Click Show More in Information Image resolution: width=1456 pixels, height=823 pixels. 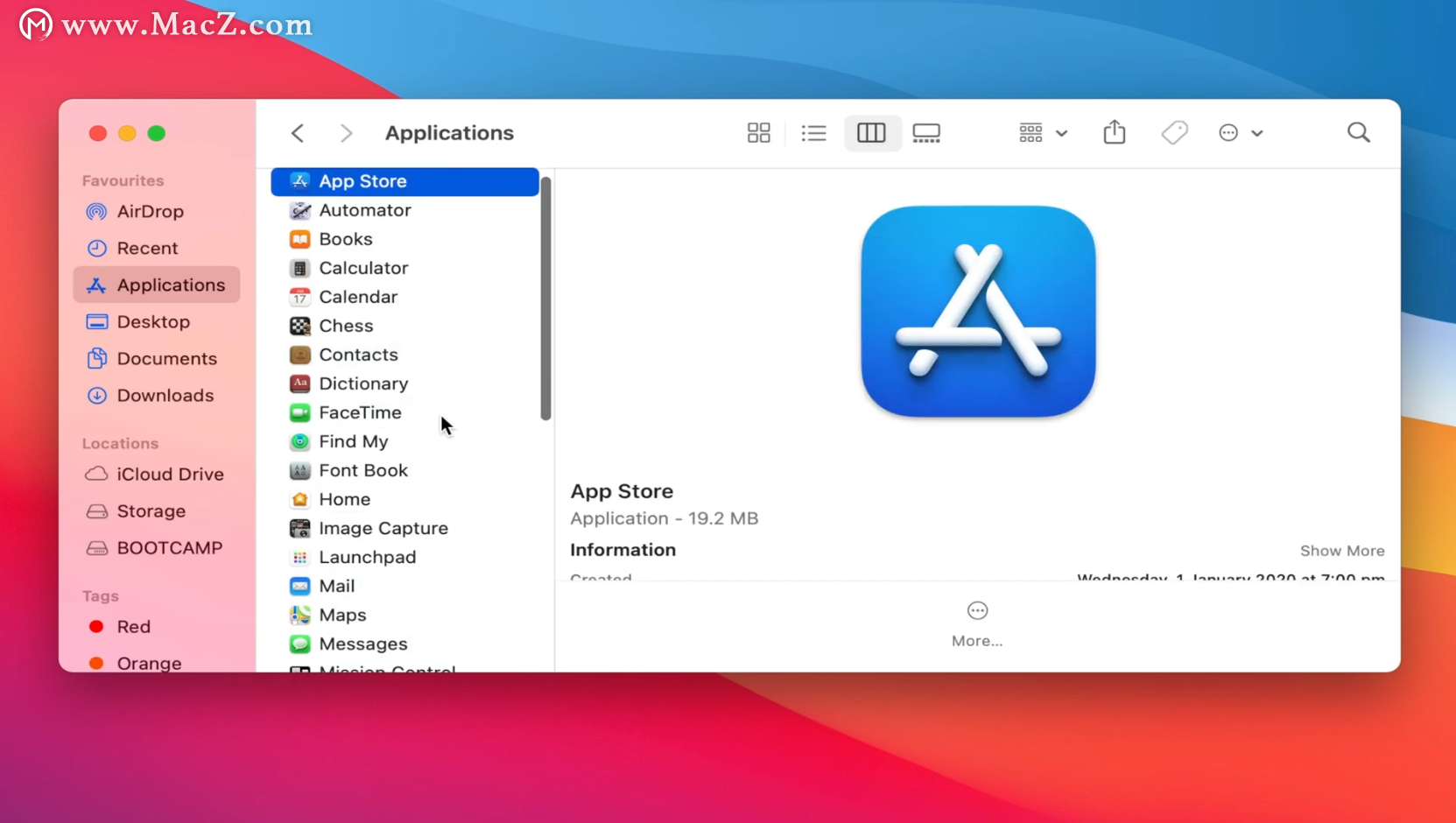tap(1342, 551)
